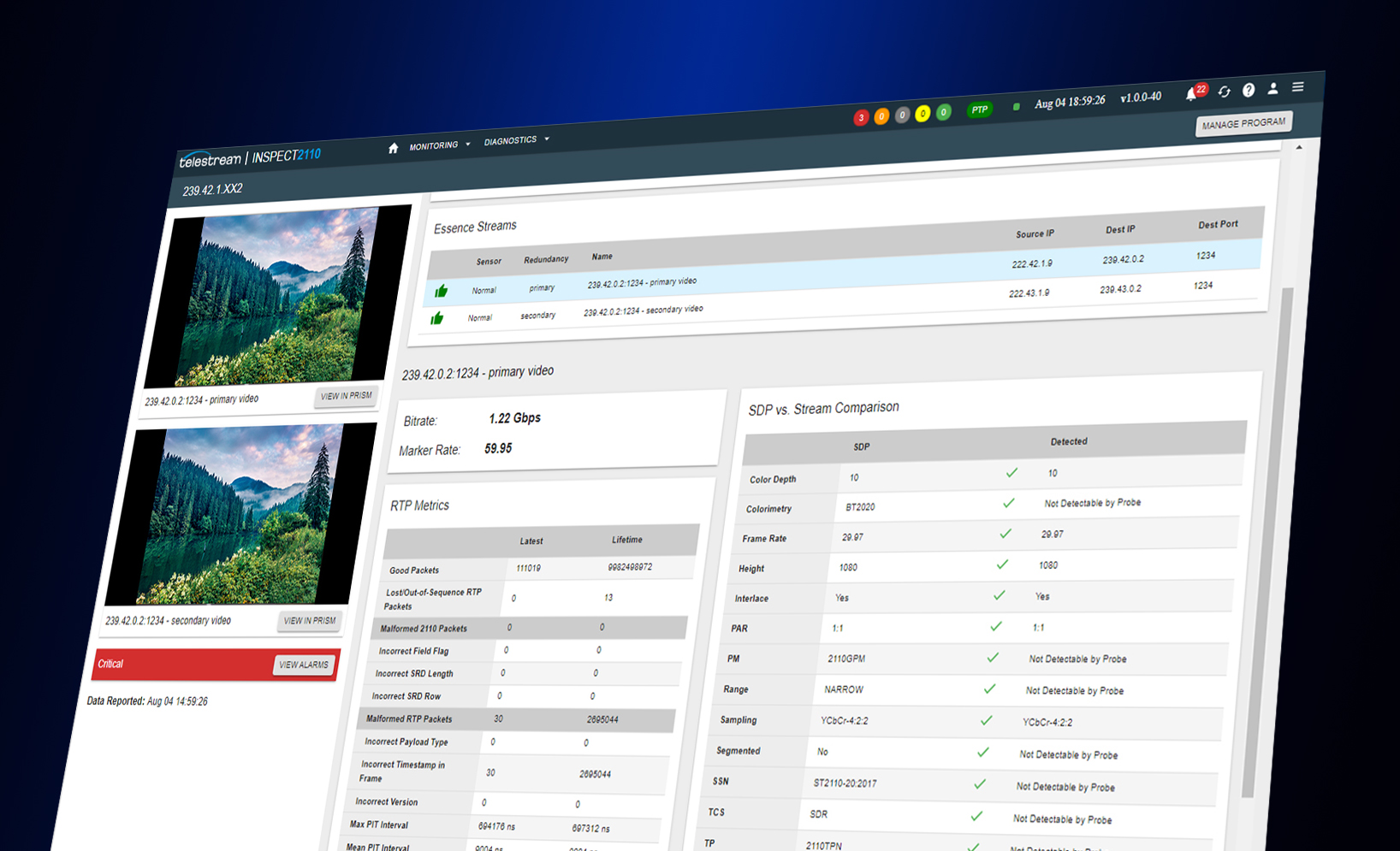Click the Sensor column header
The width and height of the screenshot is (1400, 851).
click(489, 262)
